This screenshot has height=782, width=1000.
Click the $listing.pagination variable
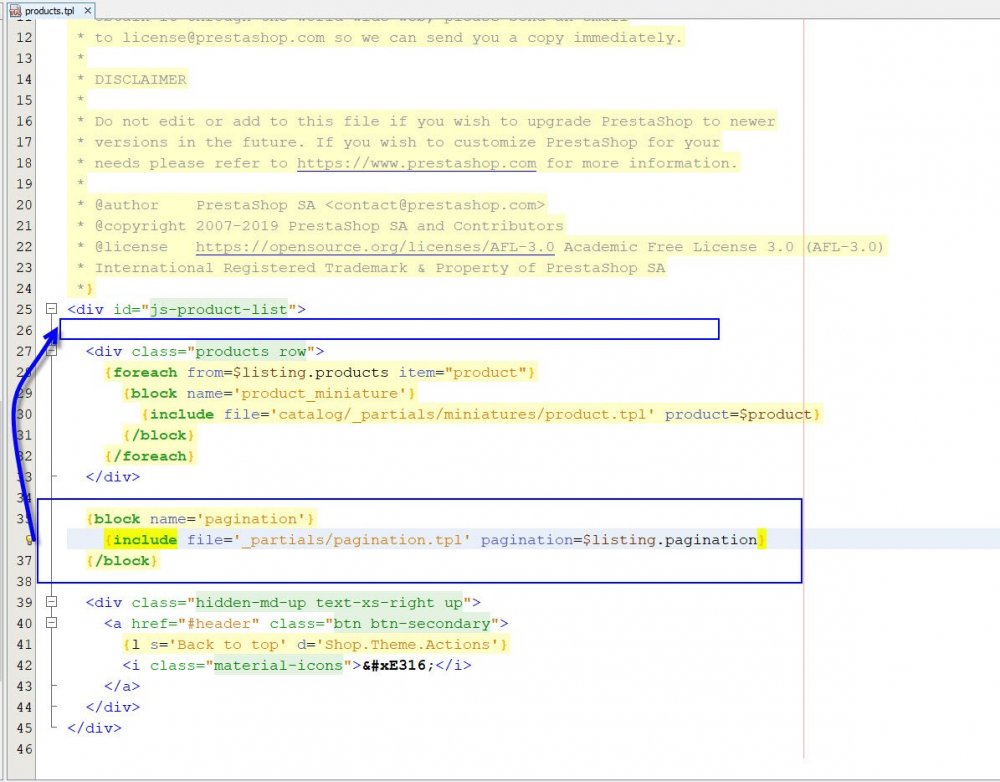click(670, 540)
